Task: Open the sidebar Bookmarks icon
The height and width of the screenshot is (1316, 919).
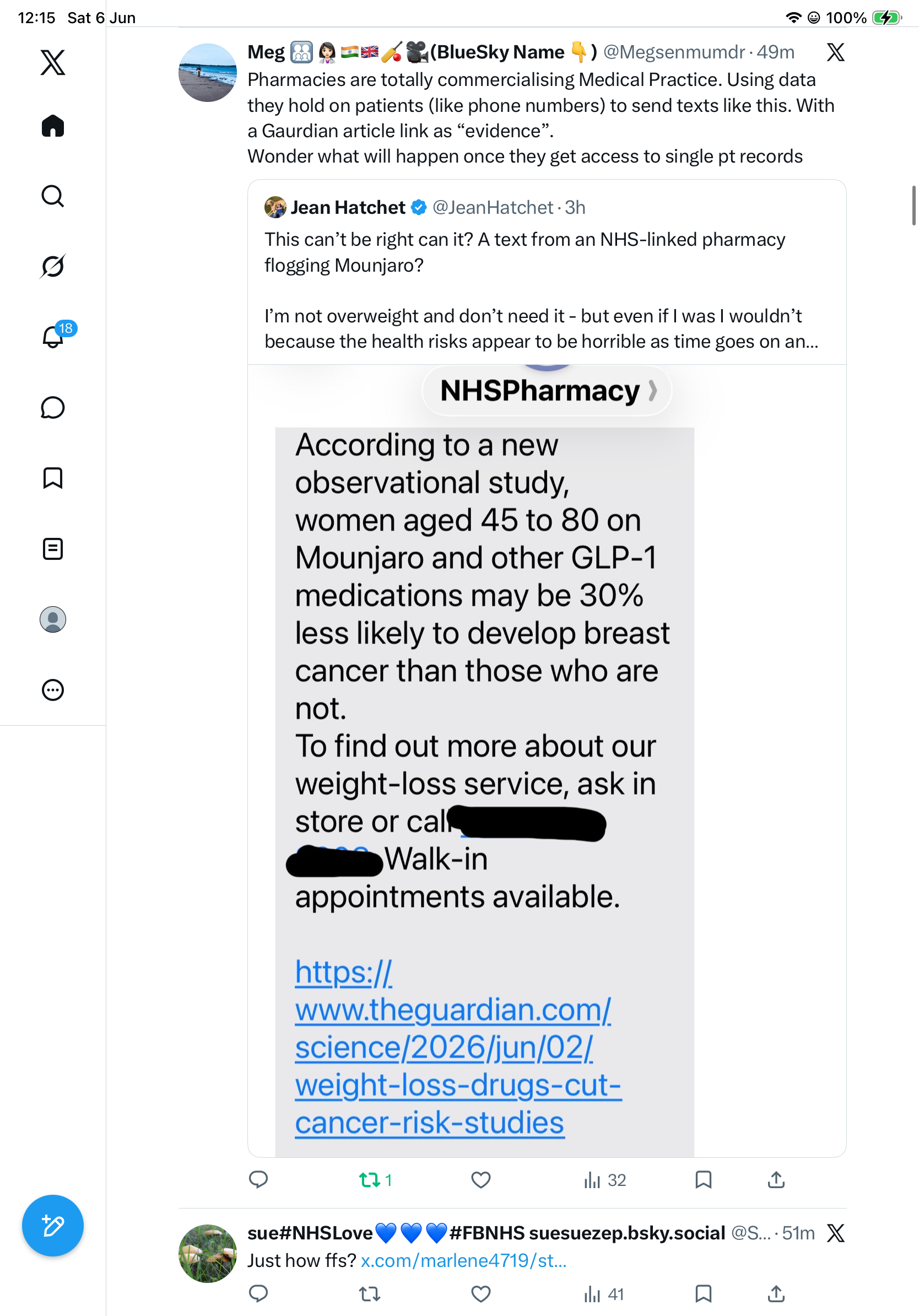Action: click(x=53, y=478)
